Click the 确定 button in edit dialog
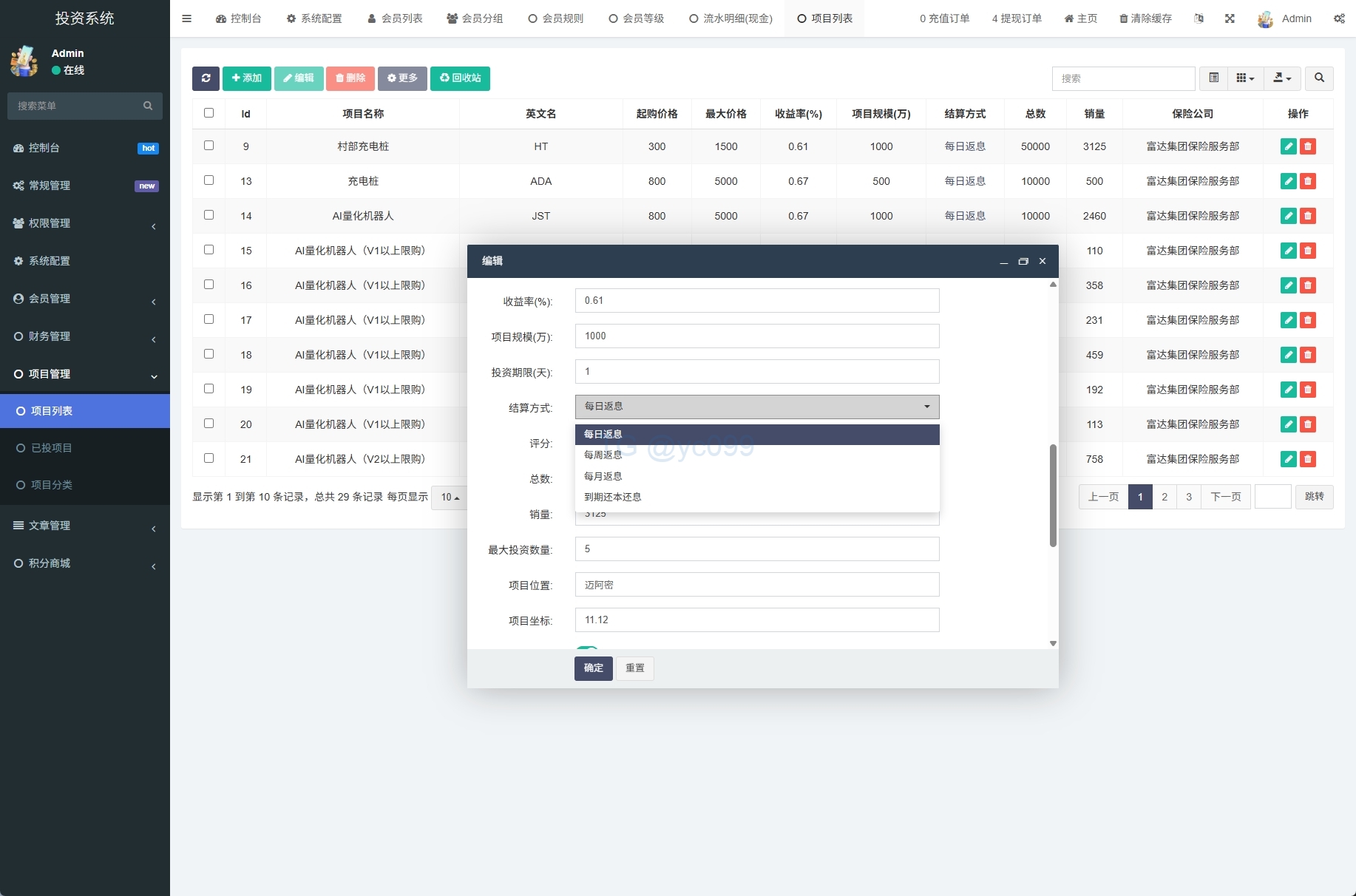 point(593,668)
